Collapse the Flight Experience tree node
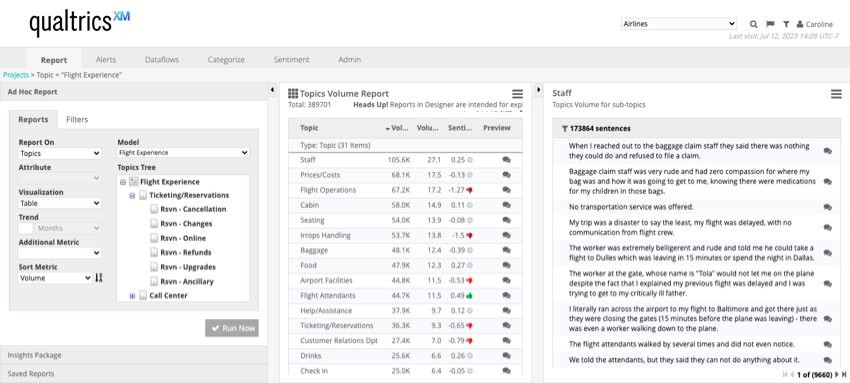850x383 pixels. click(x=123, y=183)
